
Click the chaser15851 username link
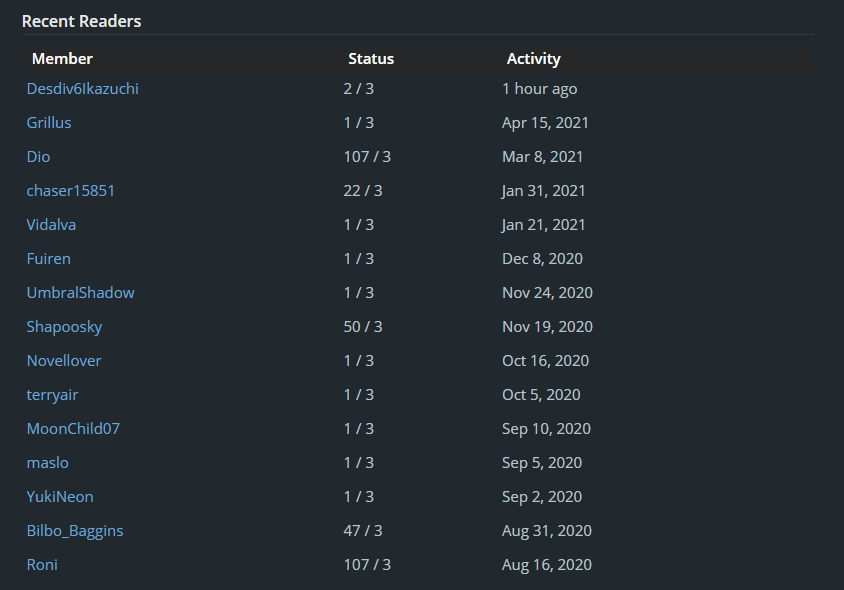point(70,191)
